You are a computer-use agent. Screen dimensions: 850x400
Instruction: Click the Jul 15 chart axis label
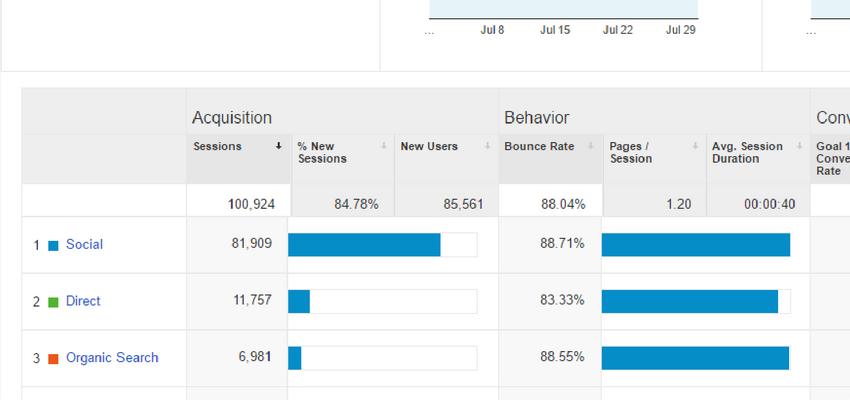point(555,30)
